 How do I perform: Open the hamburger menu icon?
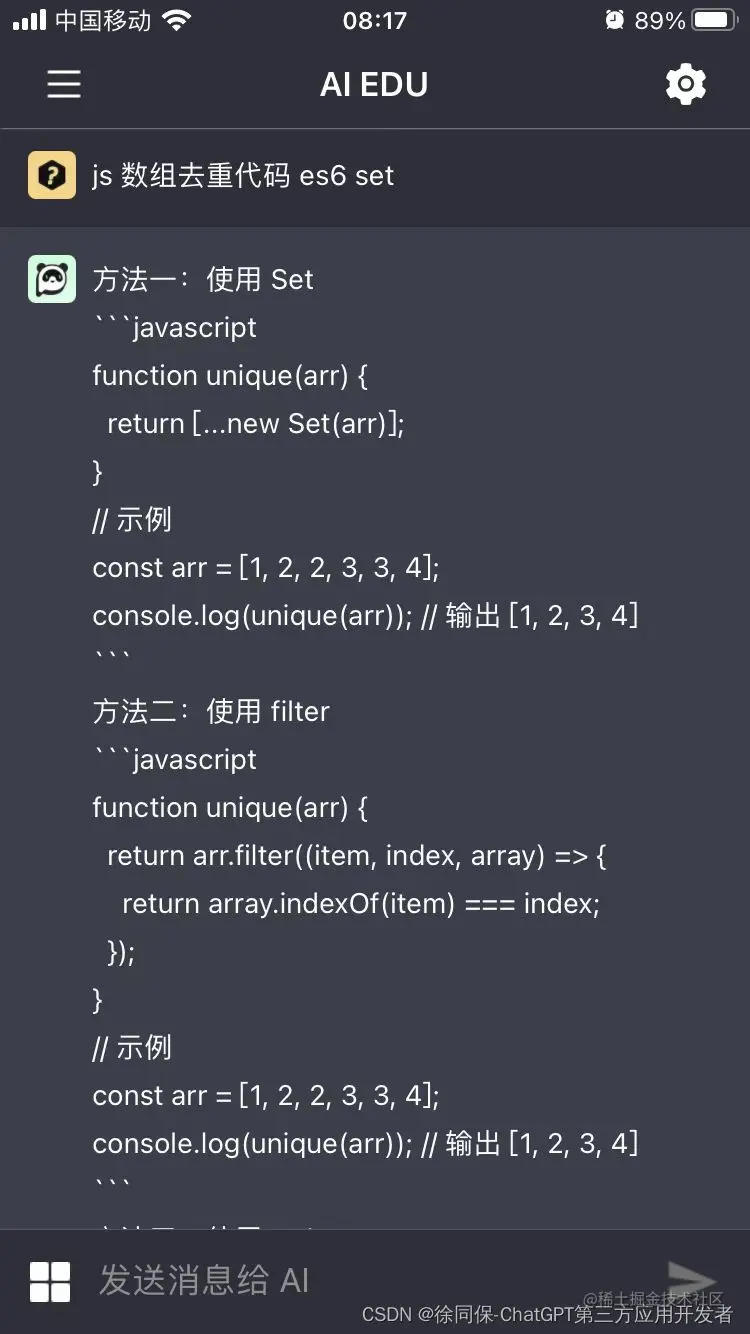64,84
